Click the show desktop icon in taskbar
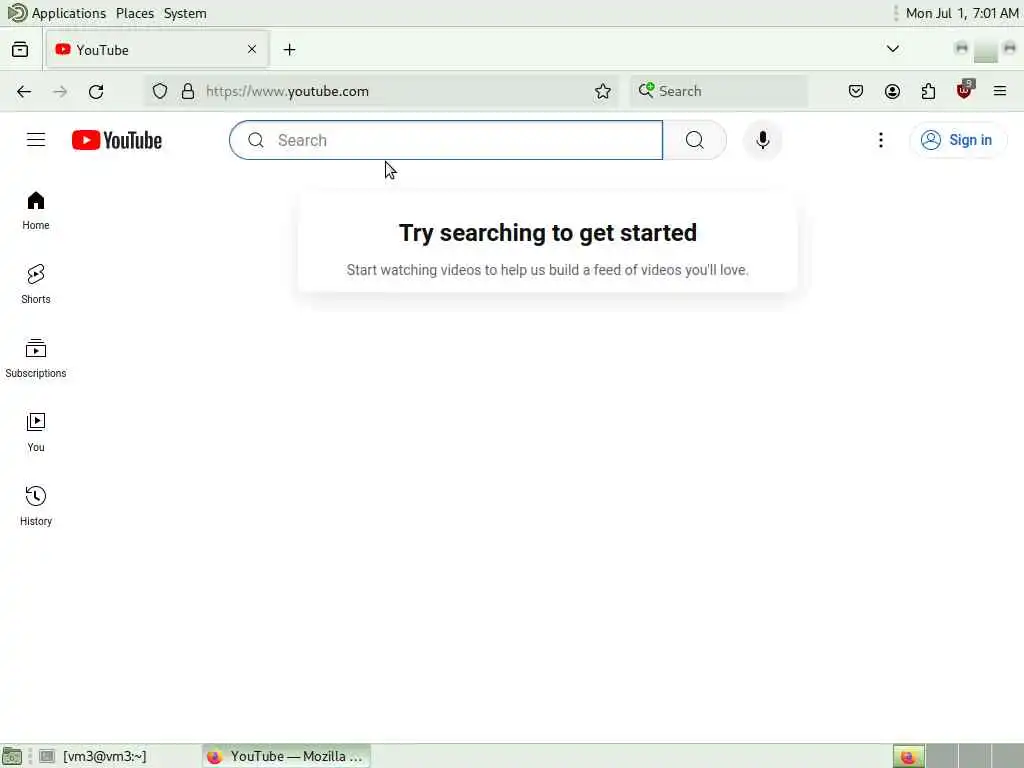The image size is (1024, 768). (x=12, y=756)
